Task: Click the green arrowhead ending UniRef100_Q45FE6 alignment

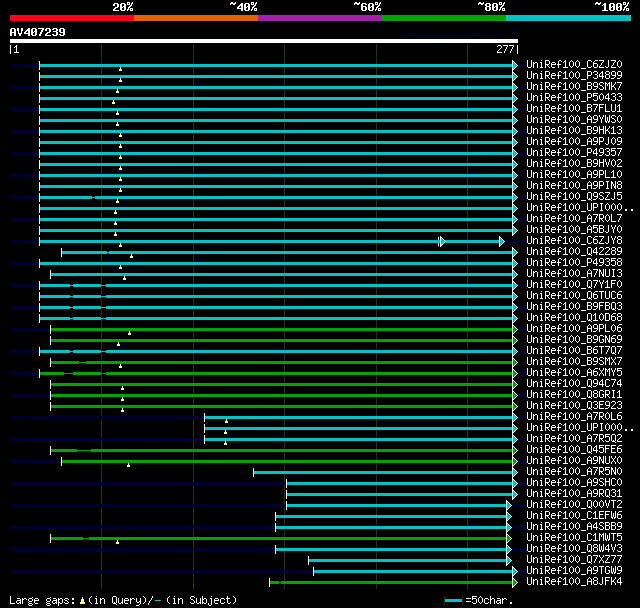Action: pyautogui.click(x=515, y=450)
